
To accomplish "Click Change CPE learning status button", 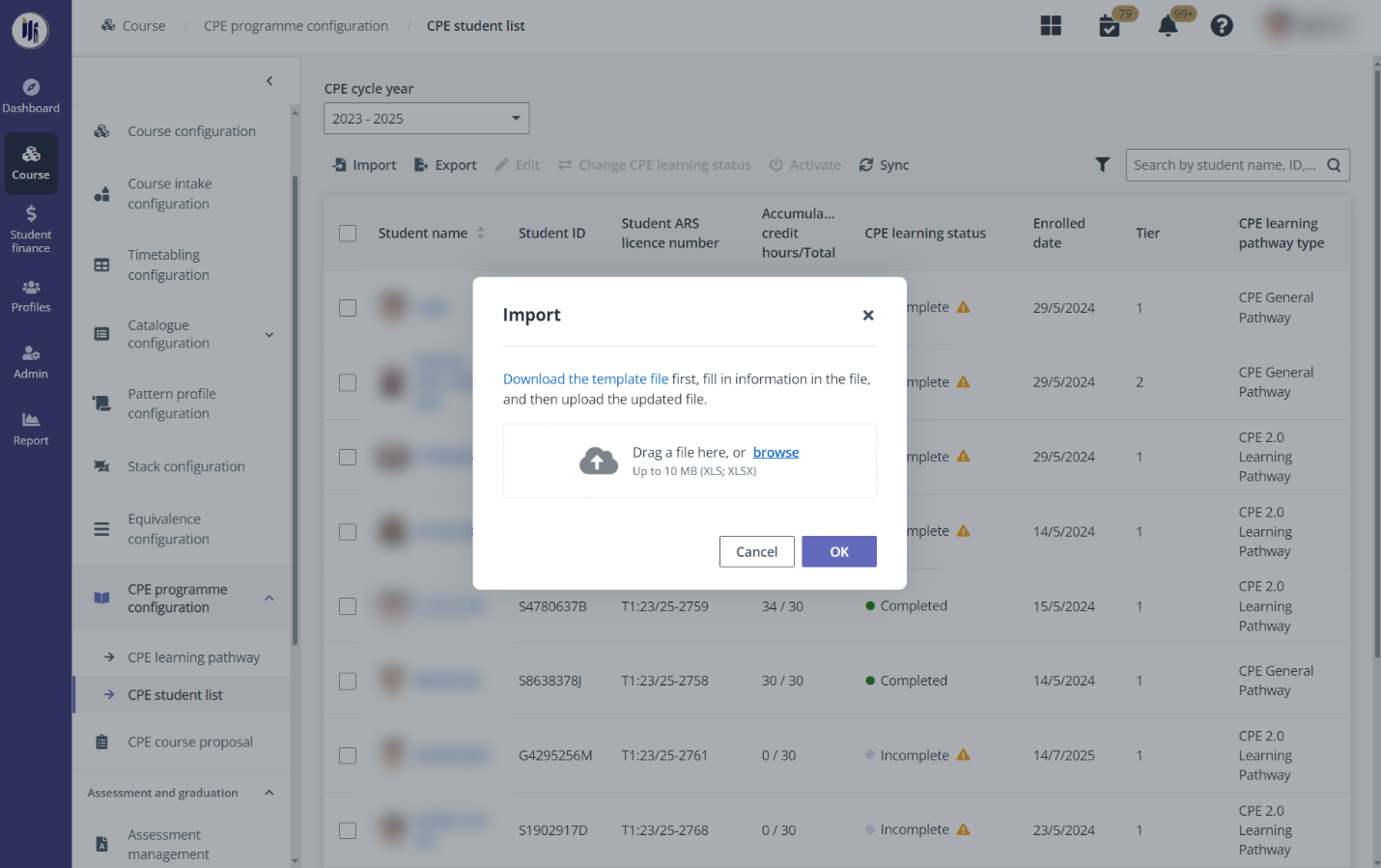I will (x=655, y=165).
